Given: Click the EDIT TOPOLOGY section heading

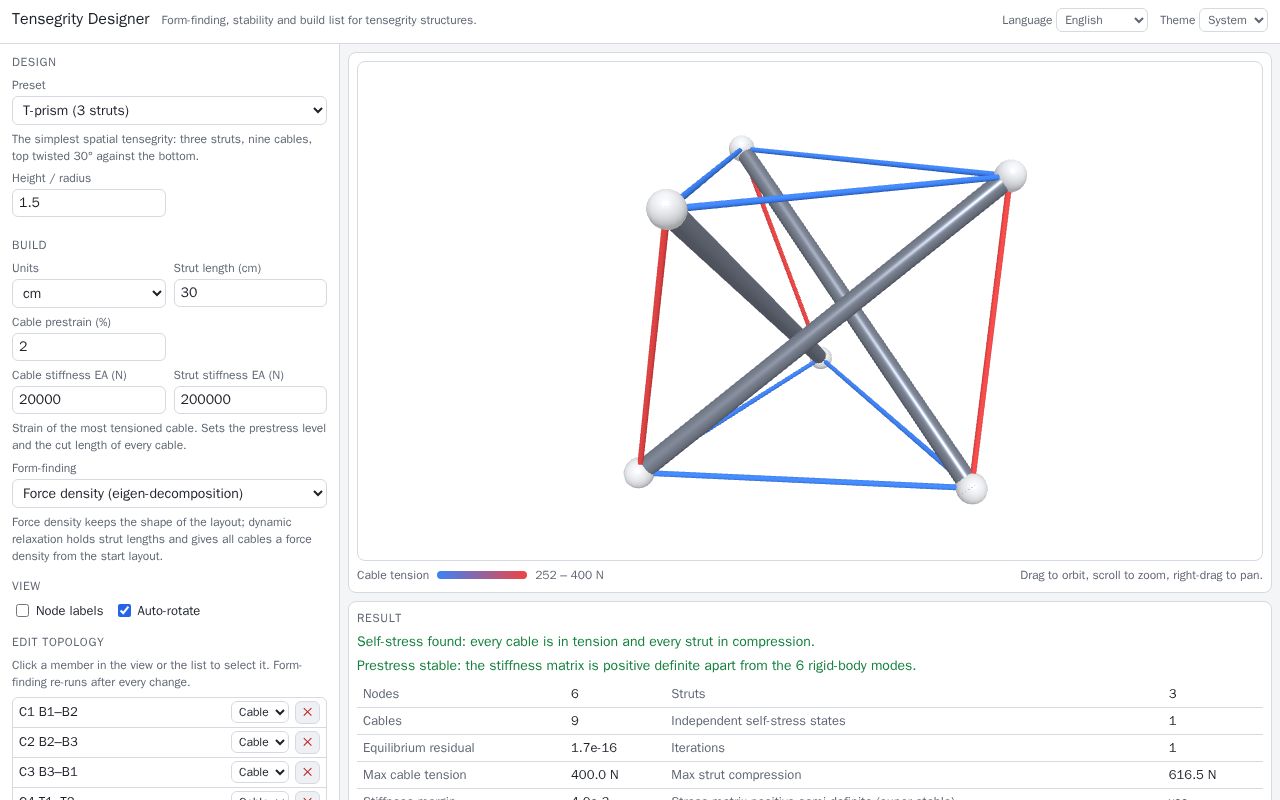Looking at the screenshot, I should click(58, 642).
